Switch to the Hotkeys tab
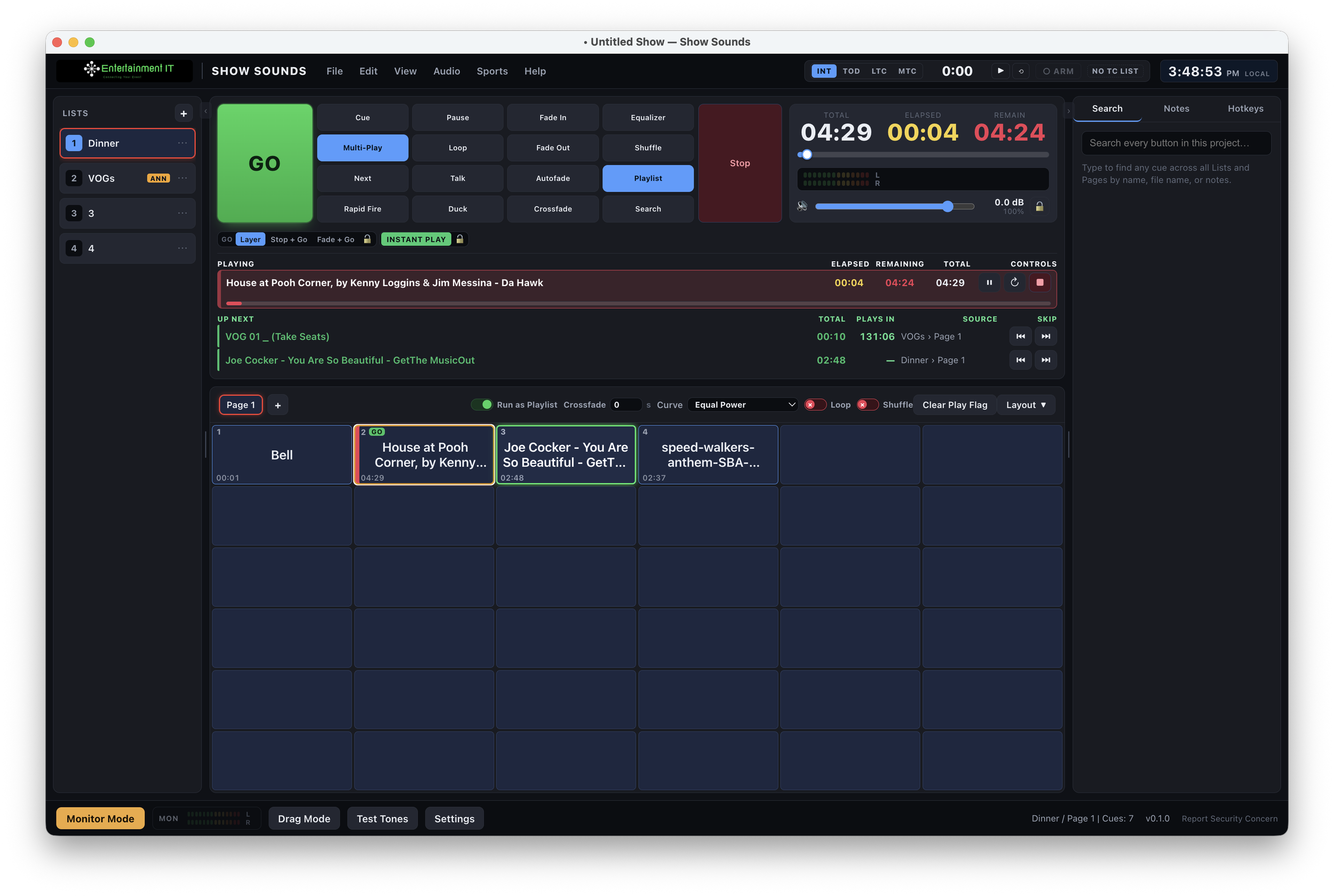This screenshot has height=896, width=1334. point(1245,108)
